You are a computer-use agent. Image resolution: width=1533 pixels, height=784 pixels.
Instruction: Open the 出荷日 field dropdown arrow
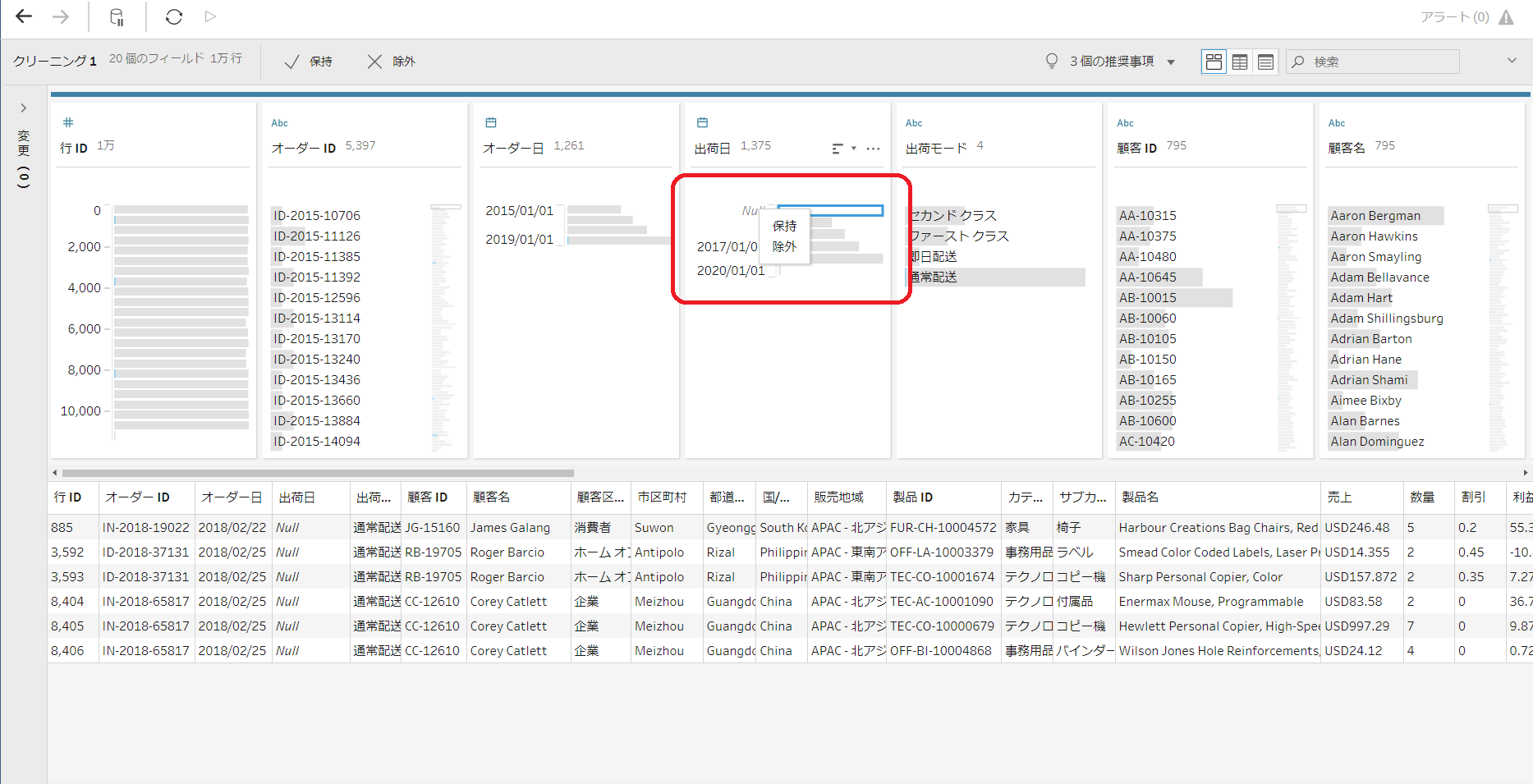point(852,149)
